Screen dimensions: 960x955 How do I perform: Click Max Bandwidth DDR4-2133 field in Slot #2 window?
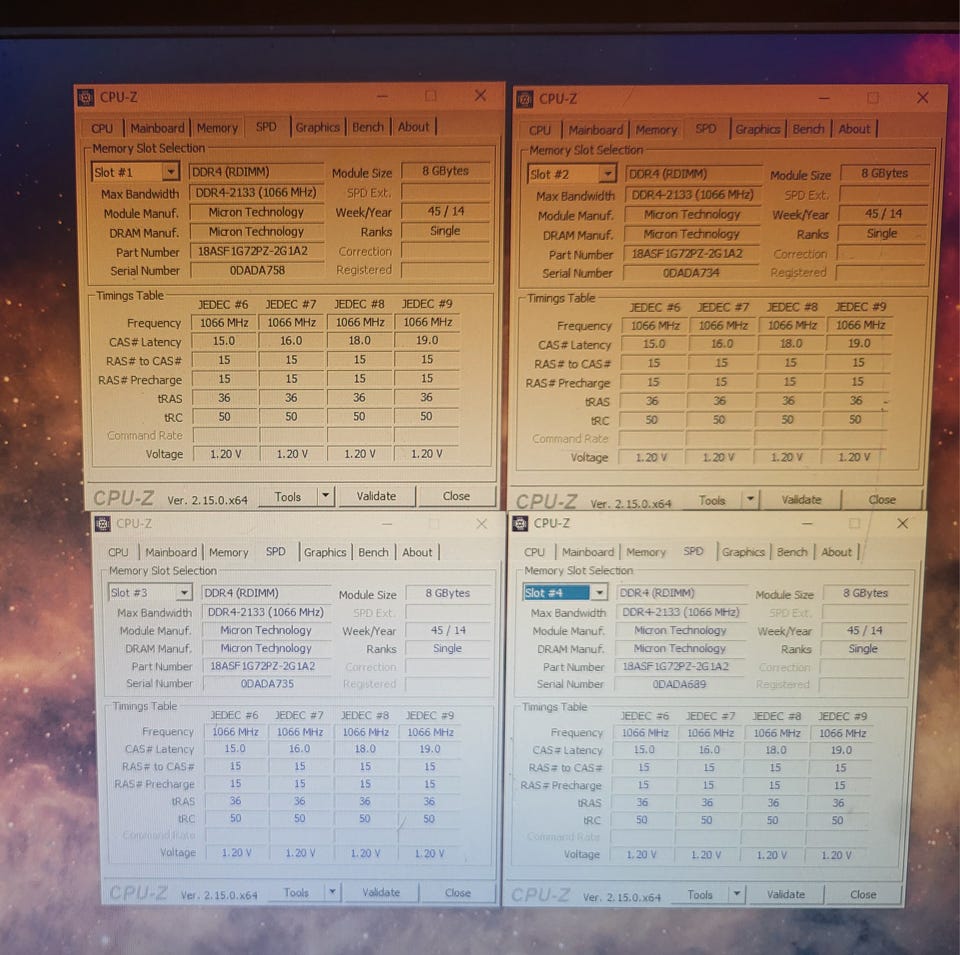click(x=692, y=195)
